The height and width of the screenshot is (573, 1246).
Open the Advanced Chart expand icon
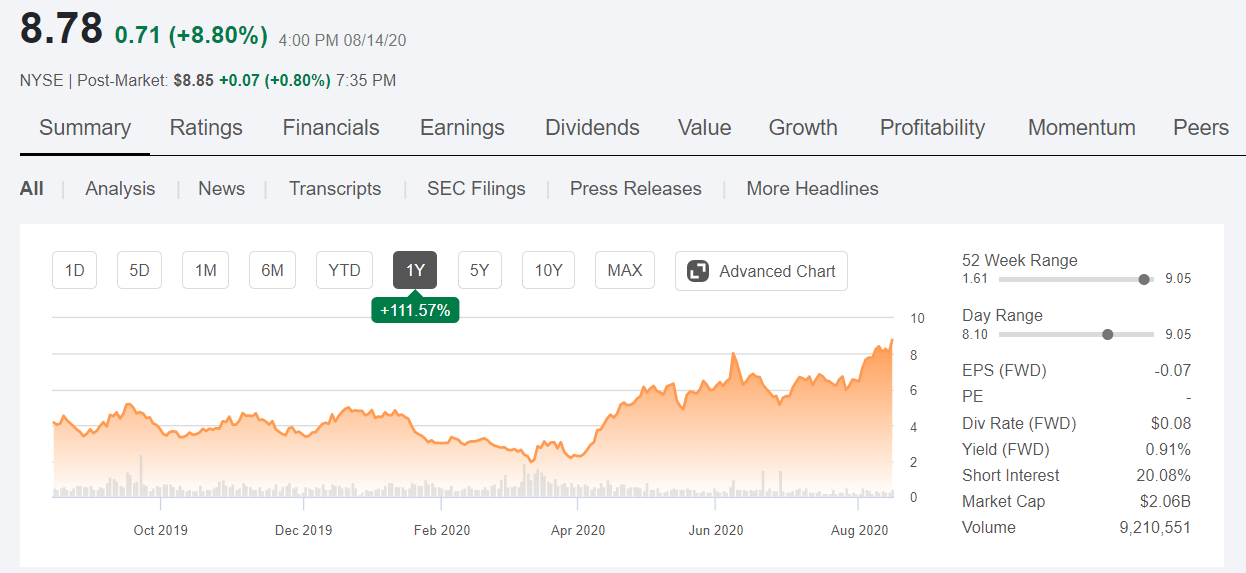(x=700, y=271)
